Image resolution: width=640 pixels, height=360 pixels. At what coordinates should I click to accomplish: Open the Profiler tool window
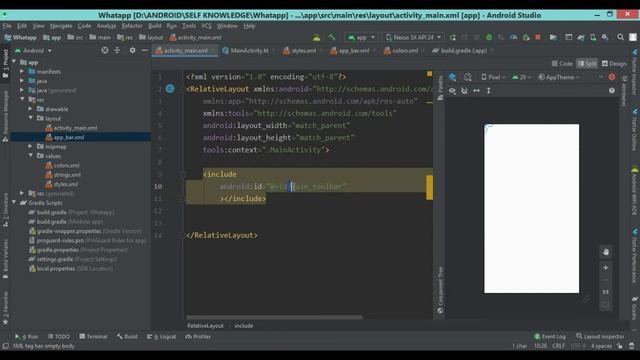click(198, 337)
